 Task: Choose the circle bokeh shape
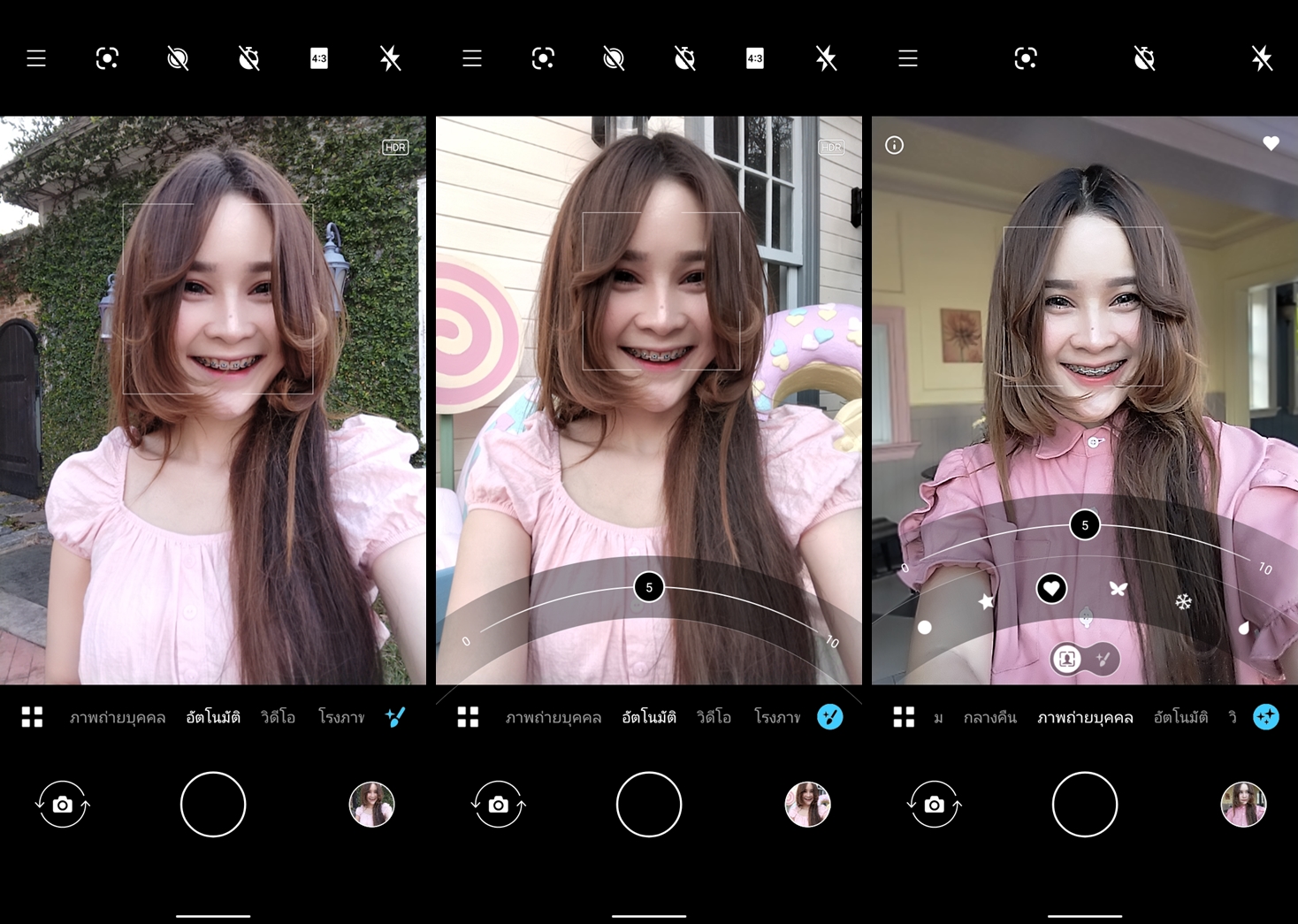[x=925, y=627]
